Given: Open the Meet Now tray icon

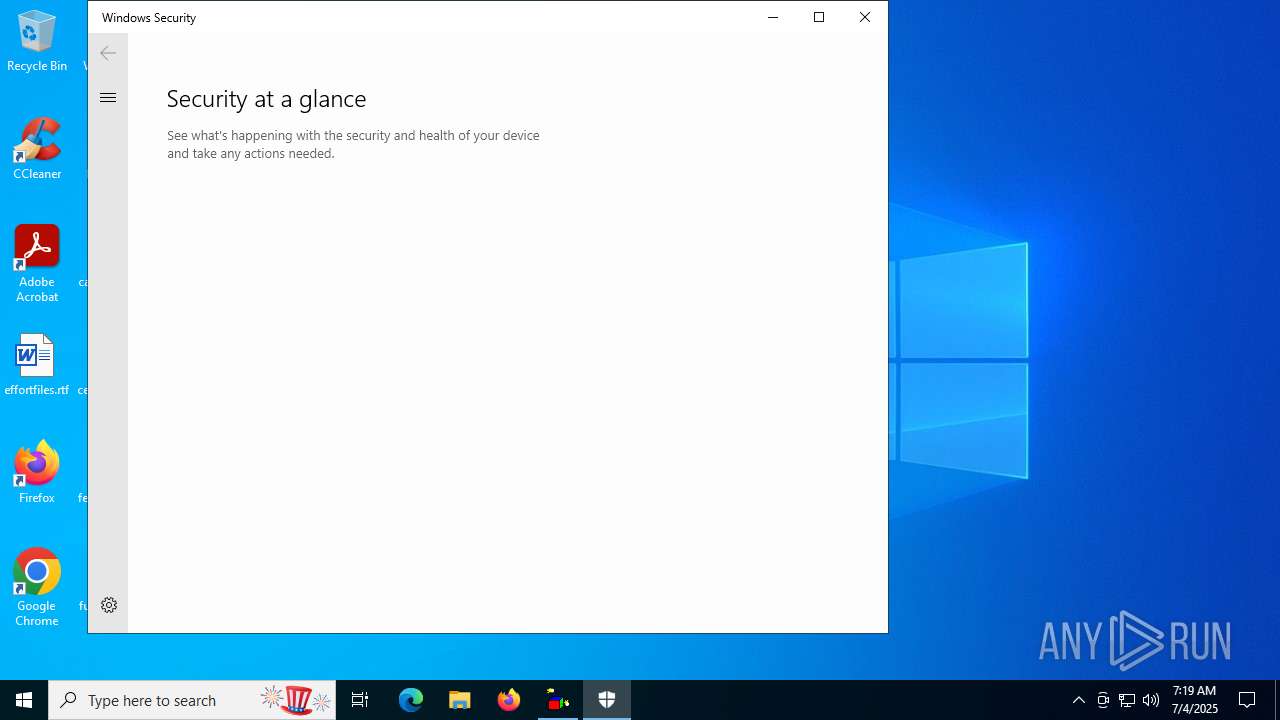Looking at the screenshot, I should coord(1103,700).
